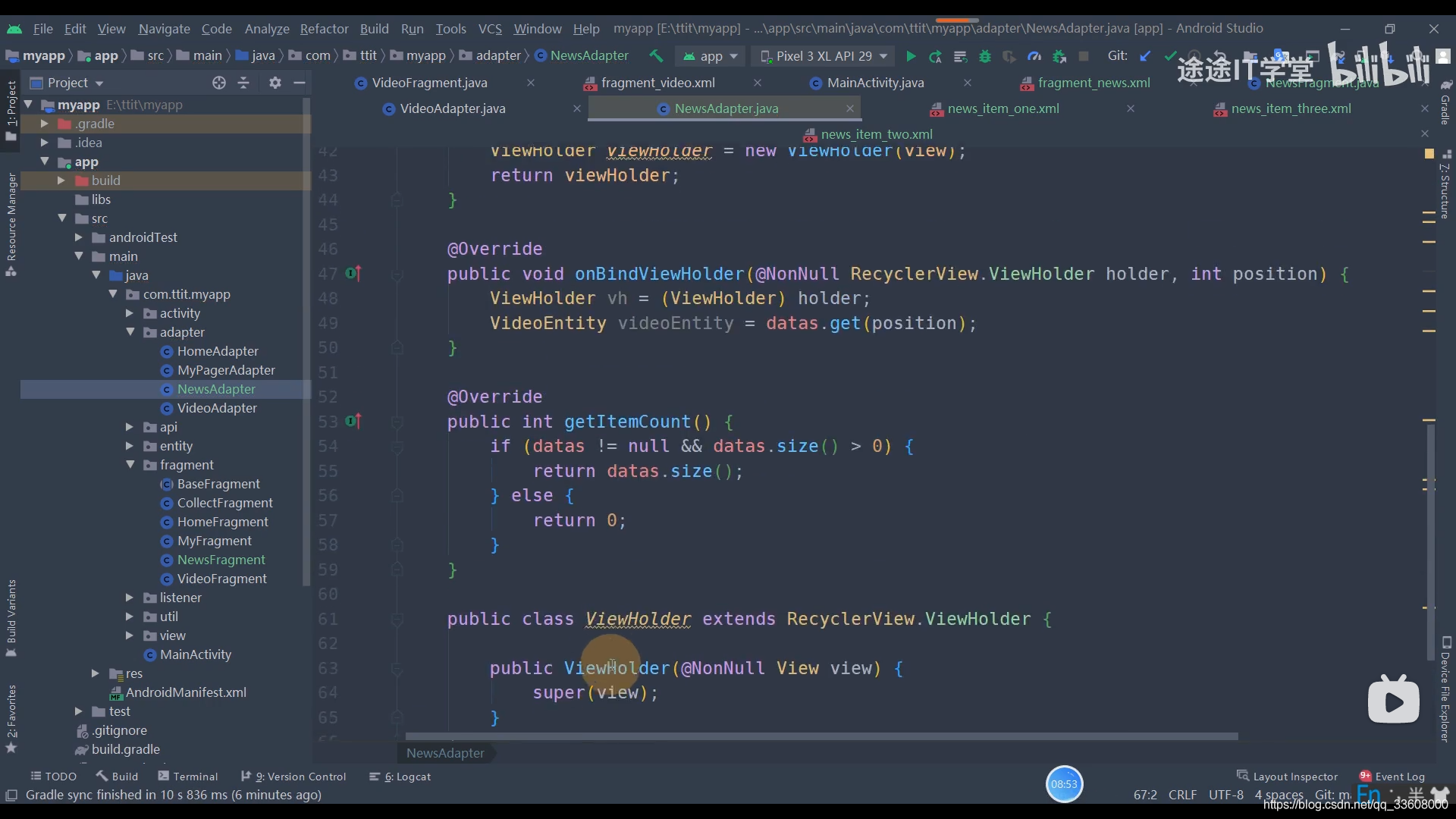This screenshot has width=1456, height=819.
Task: Fold the onBindViewHolder method at line 47
Action: pos(396,274)
